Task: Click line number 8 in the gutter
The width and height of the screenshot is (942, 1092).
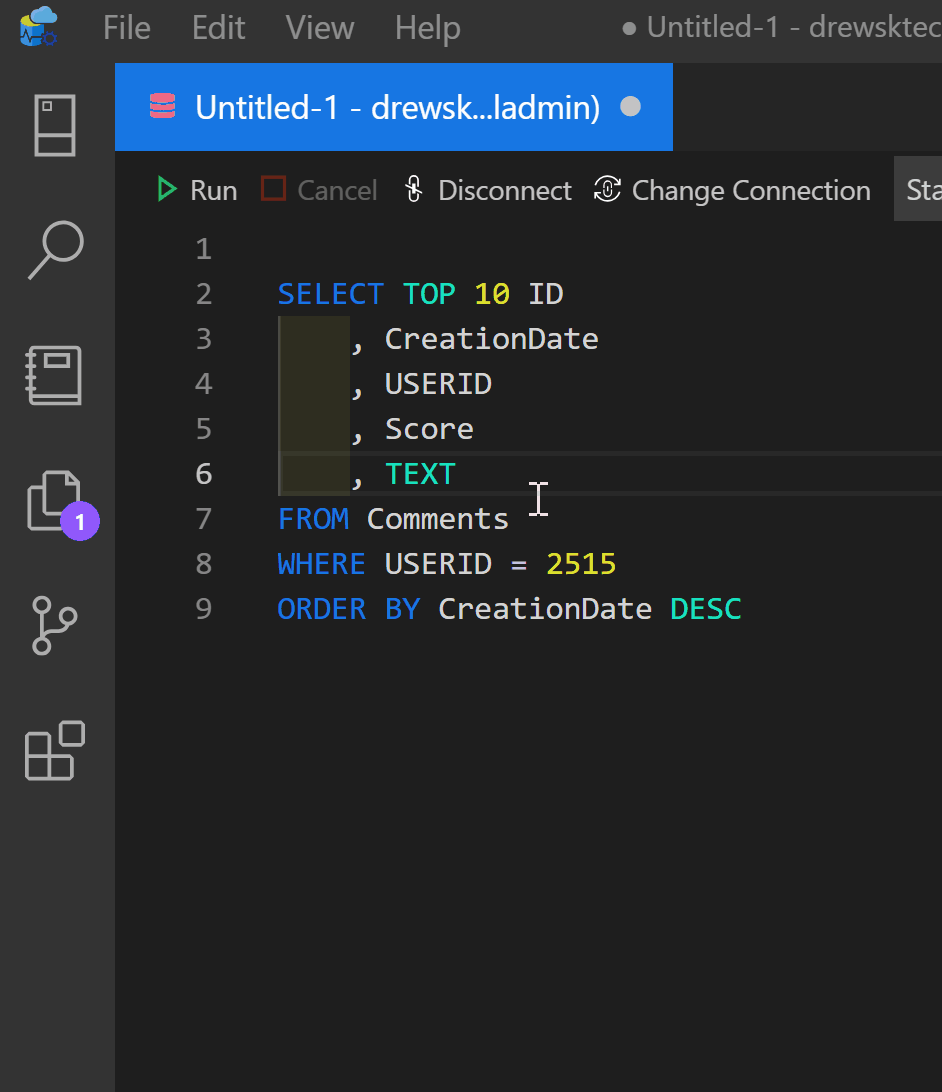Action: click(204, 564)
